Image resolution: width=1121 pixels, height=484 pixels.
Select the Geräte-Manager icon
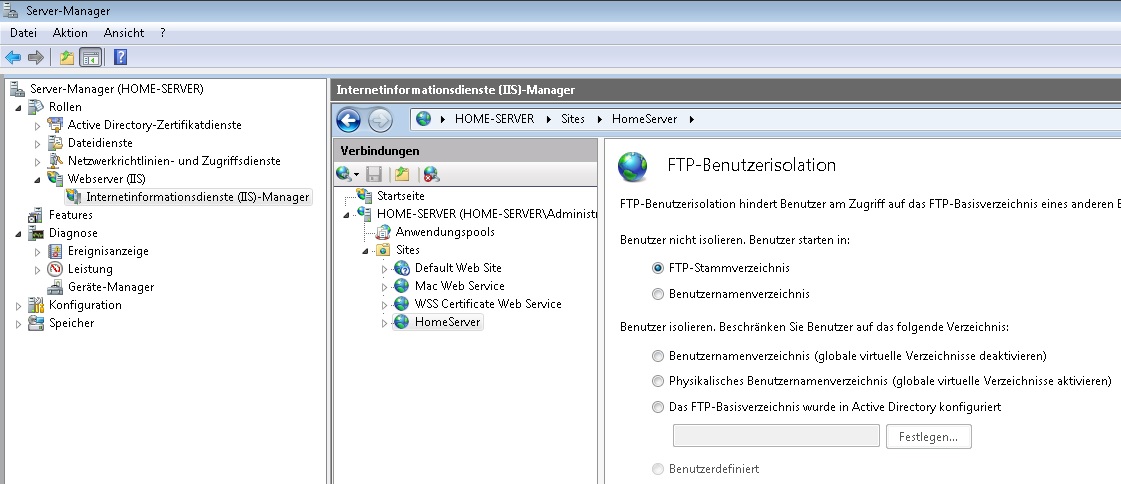[55, 287]
